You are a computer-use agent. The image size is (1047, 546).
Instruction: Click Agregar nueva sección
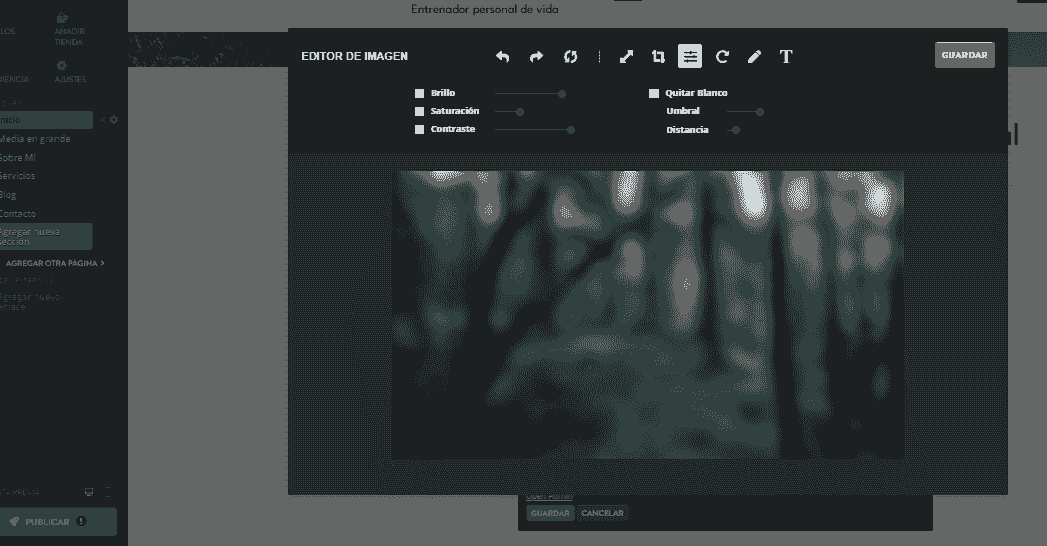[45, 236]
